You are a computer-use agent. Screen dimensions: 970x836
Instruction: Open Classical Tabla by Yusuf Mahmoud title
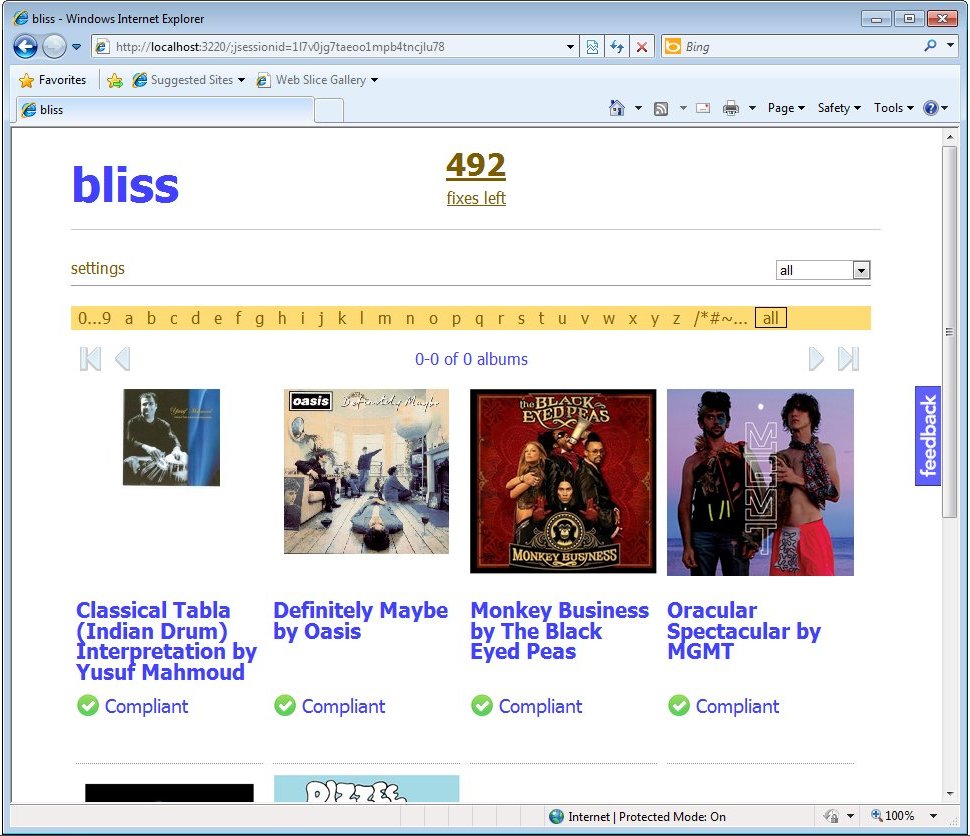click(166, 641)
